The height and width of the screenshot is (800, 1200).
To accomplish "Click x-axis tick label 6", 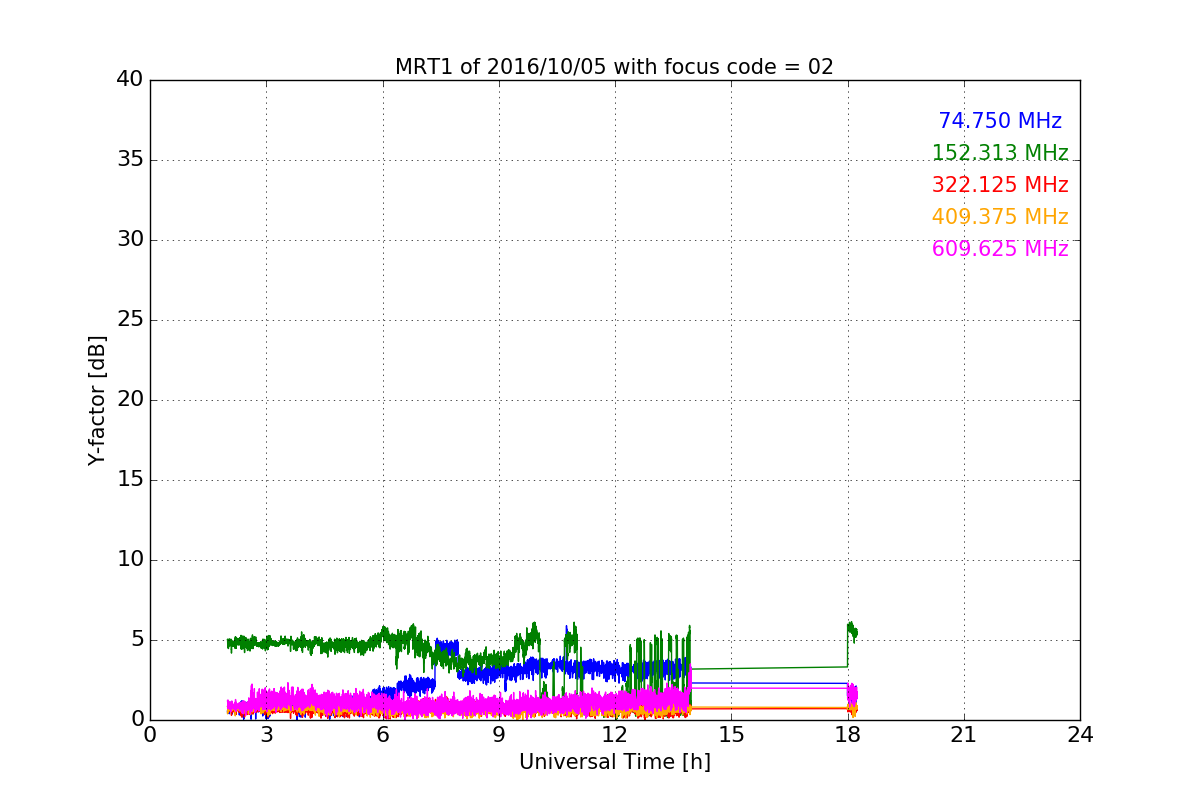I will 382,735.
